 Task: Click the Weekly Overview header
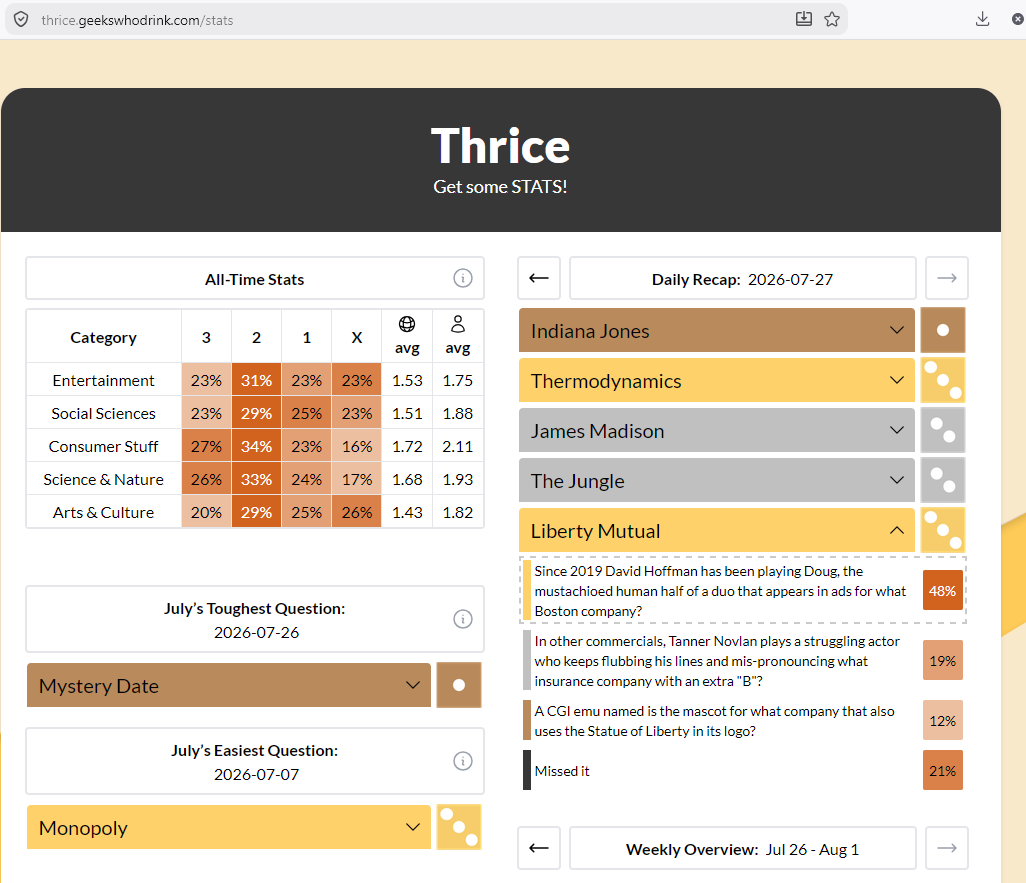pos(743,849)
